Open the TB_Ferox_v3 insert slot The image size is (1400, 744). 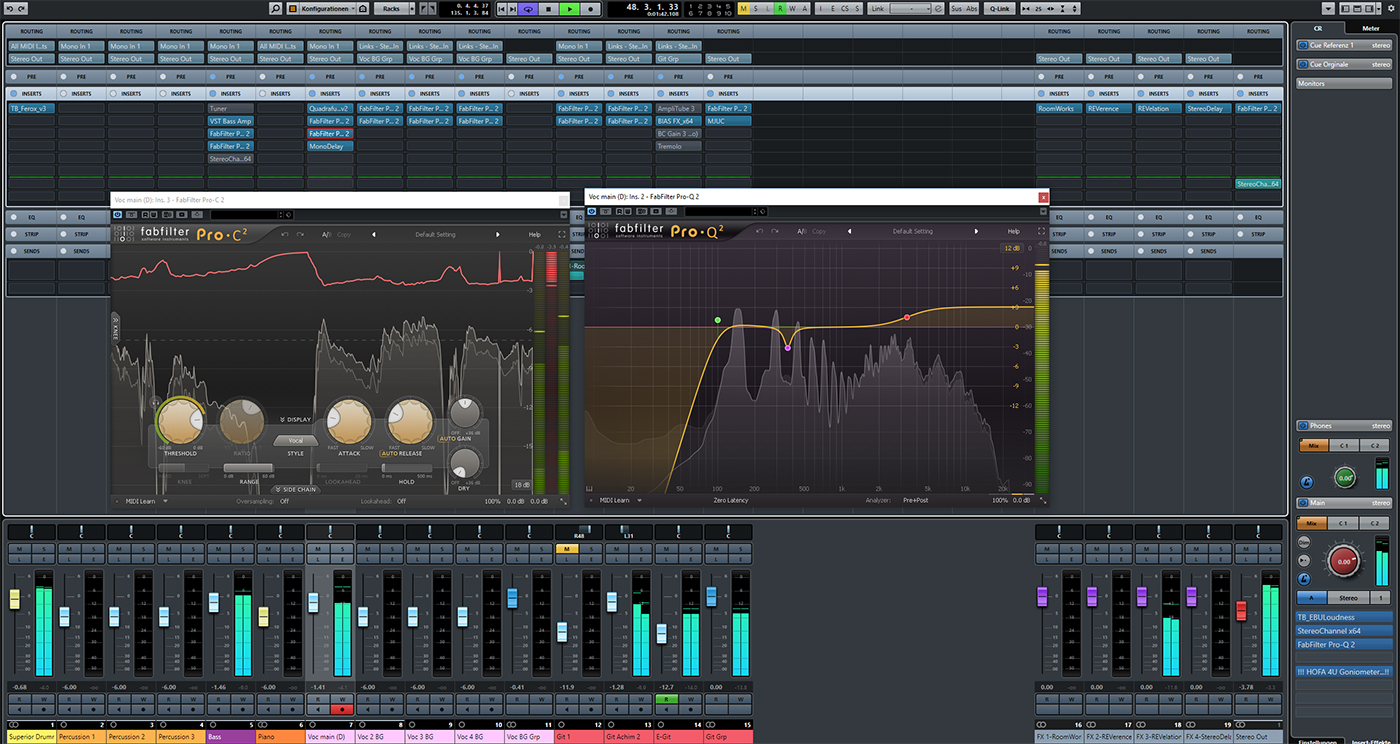click(31, 108)
